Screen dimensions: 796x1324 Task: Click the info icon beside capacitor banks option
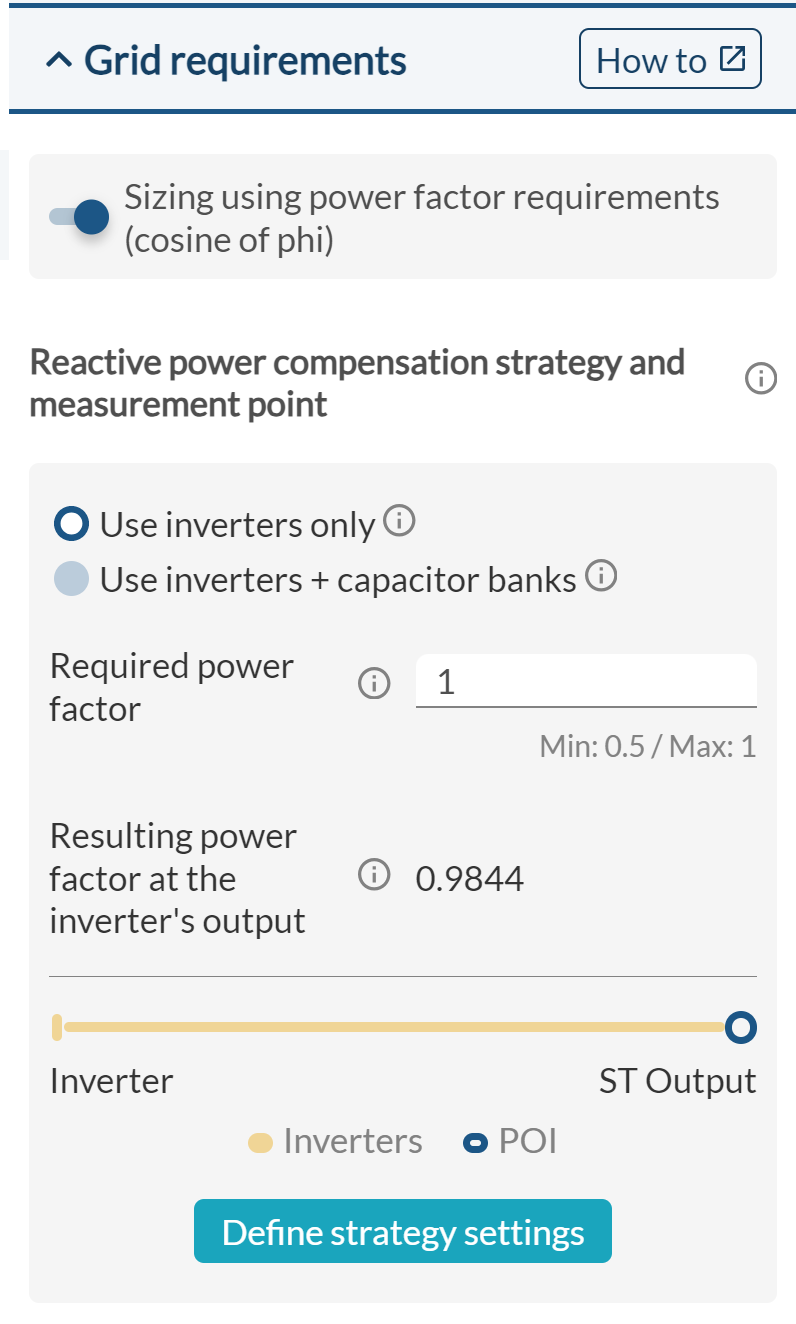click(x=602, y=577)
